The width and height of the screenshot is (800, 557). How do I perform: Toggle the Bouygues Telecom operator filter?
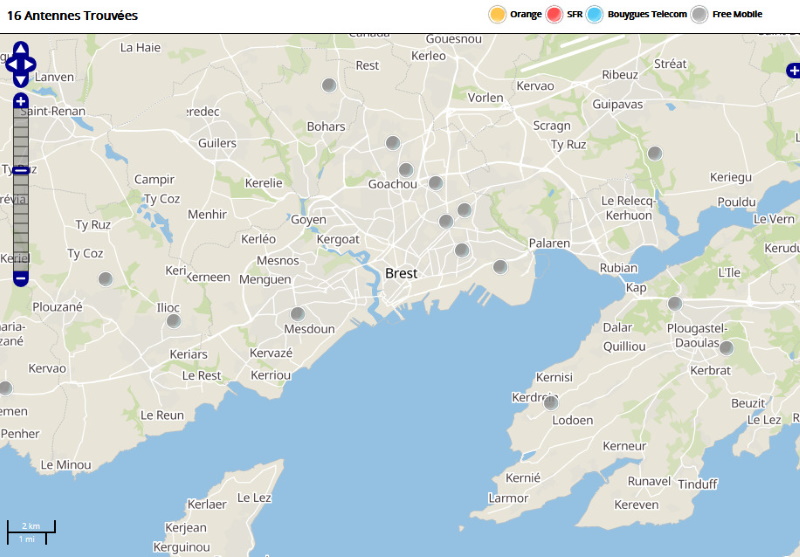[595, 14]
